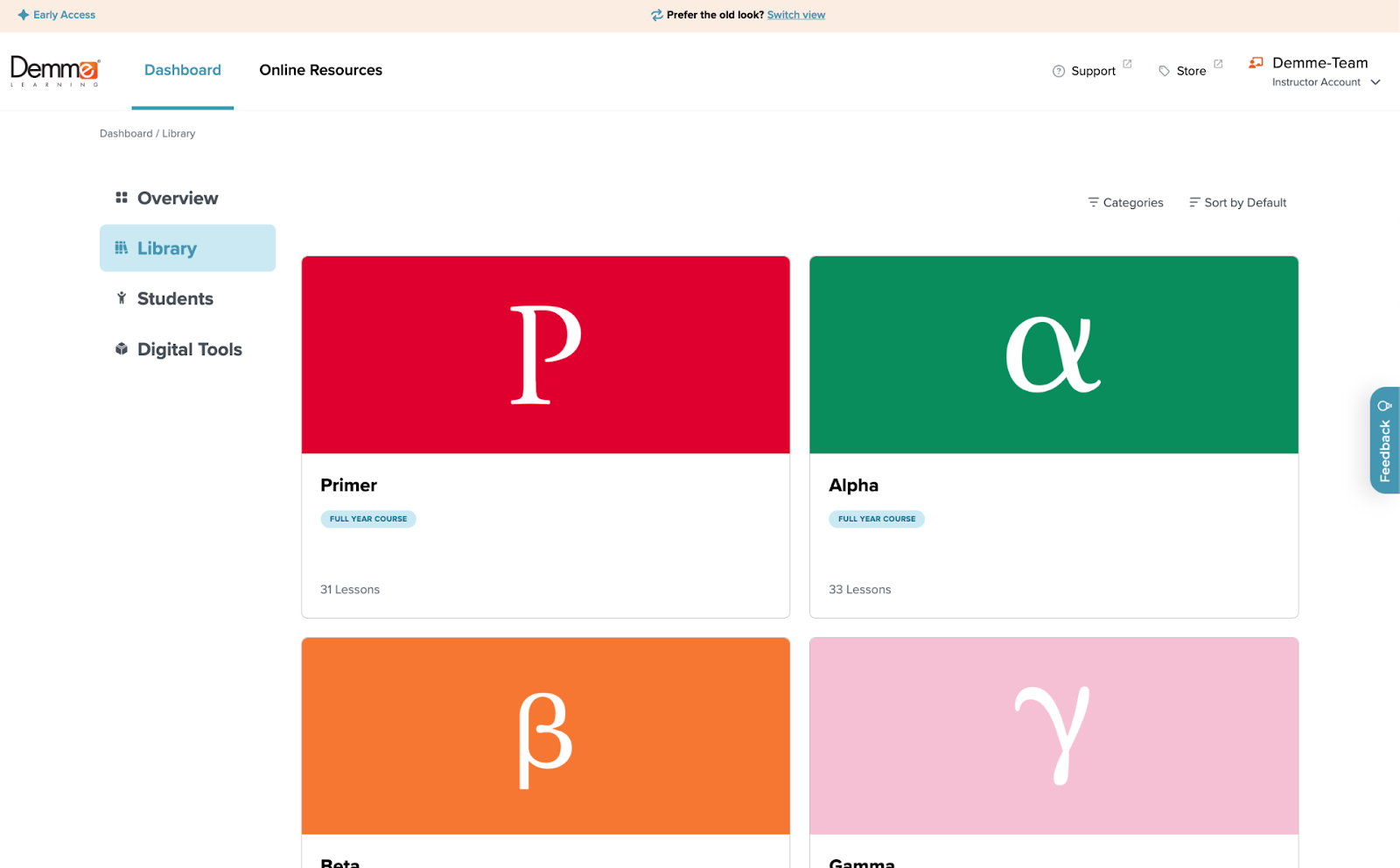
Task: Open the Support link
Action: (x=1093, y=71)
